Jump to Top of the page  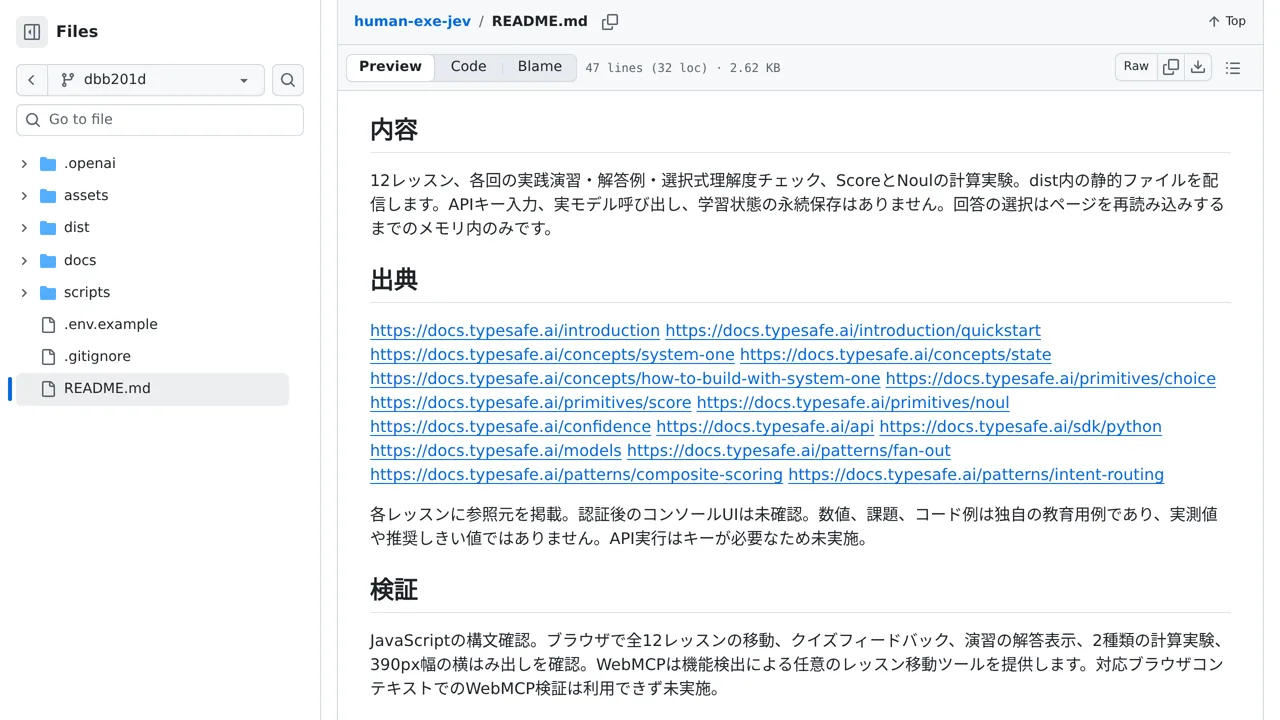(1226, 21)
